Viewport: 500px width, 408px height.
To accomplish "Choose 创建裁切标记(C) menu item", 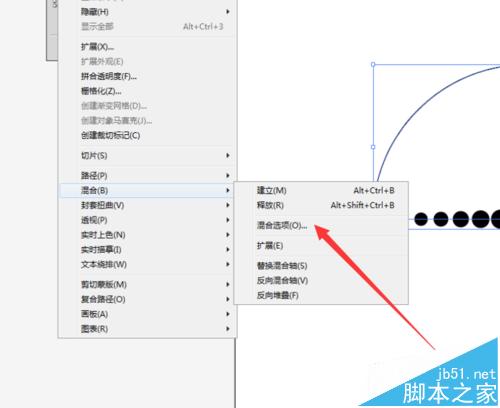I will click(147, 135).
